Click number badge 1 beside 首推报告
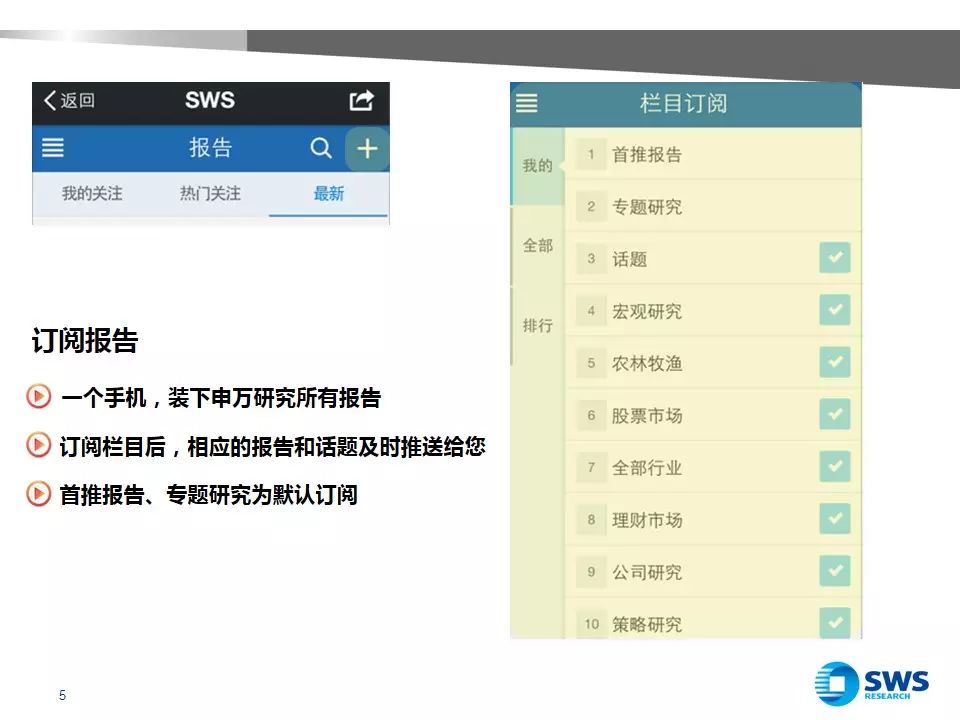The height and width of the screenshot is (720, 960). [x=591, y=154]
